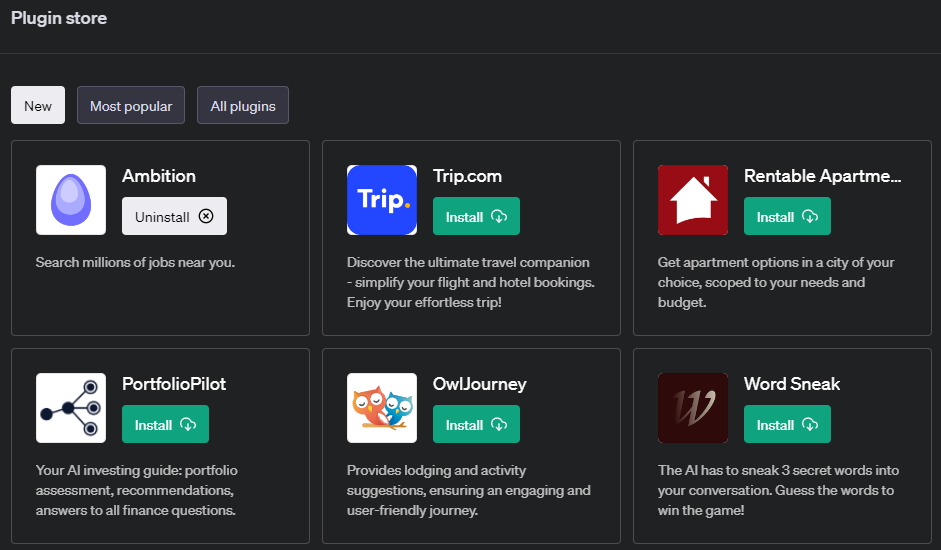Install the Trip.com plugin
Viewport: 941px width, 550px height.
tap(476, 217)
